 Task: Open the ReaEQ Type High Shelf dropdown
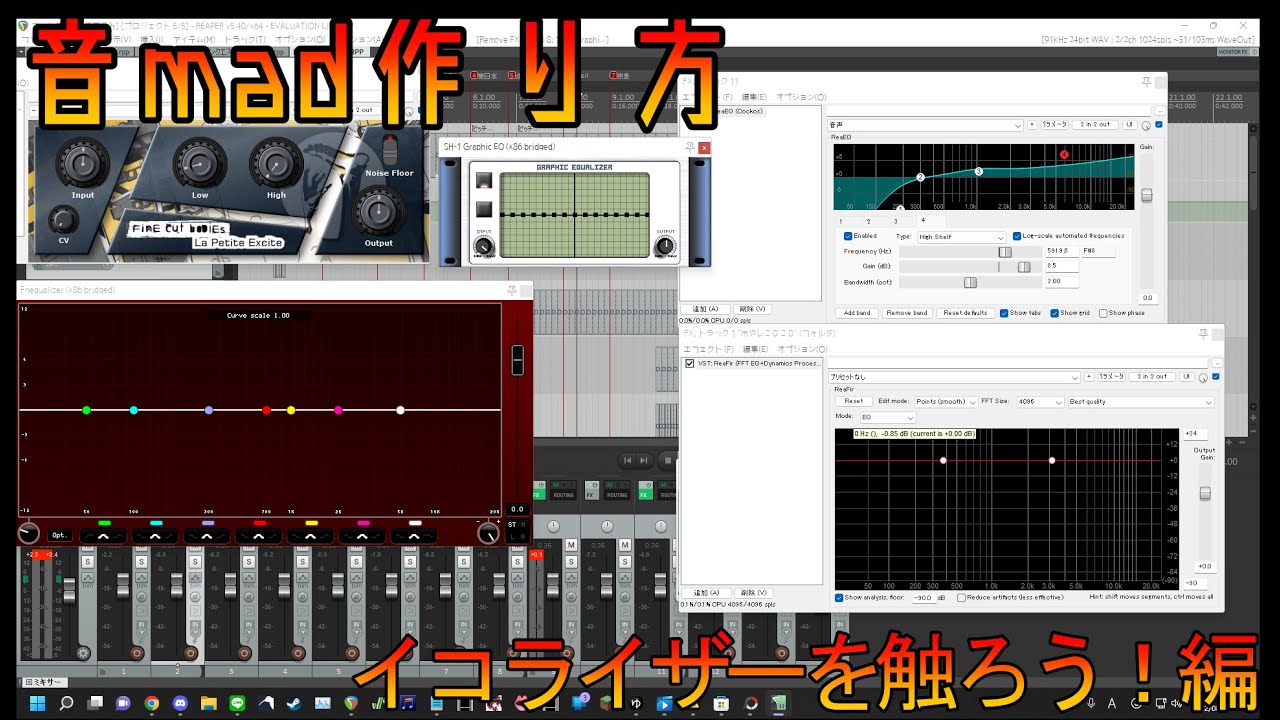(x=961, y=237)
